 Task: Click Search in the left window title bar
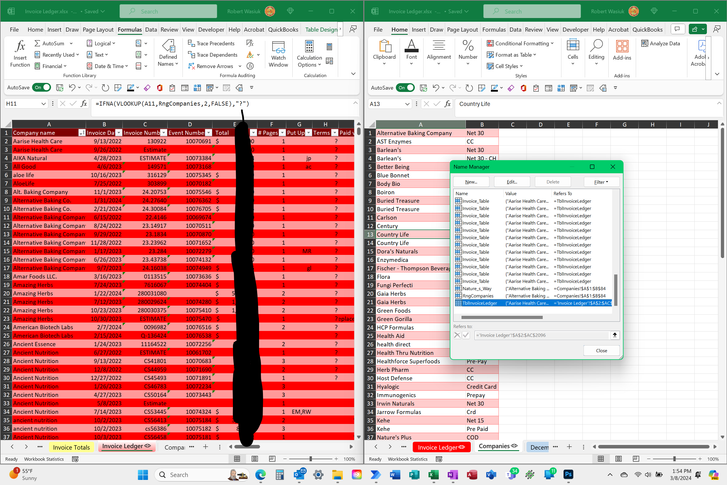tap(168, 11)
